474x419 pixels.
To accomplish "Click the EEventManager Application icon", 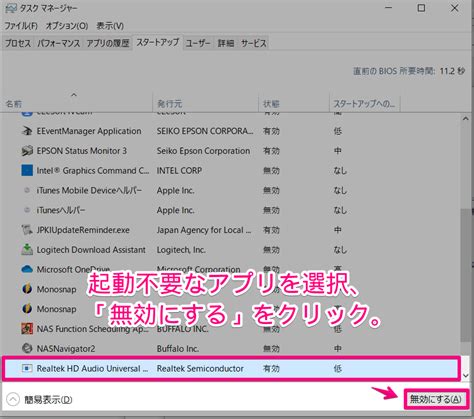I will 27,131.
